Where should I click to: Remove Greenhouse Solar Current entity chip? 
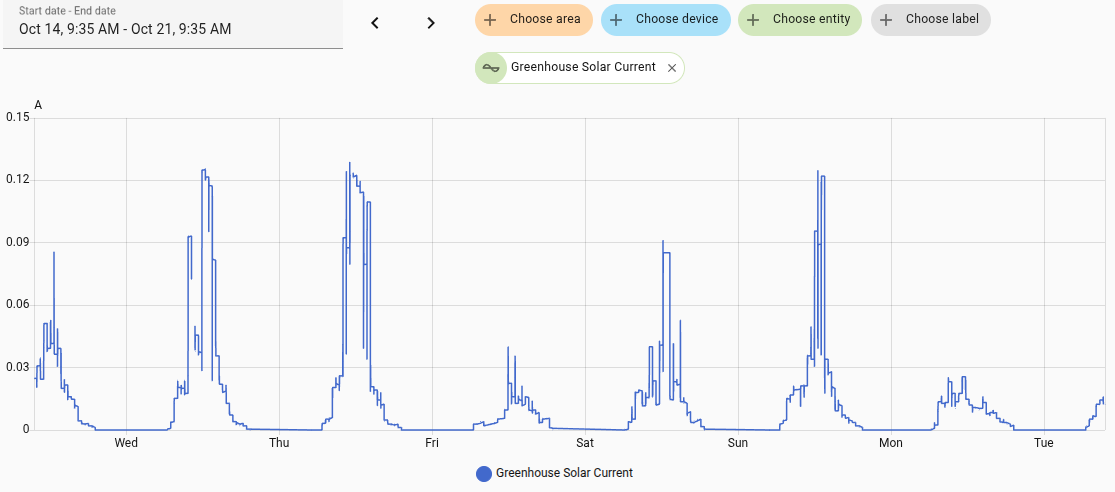coord(672,68)
